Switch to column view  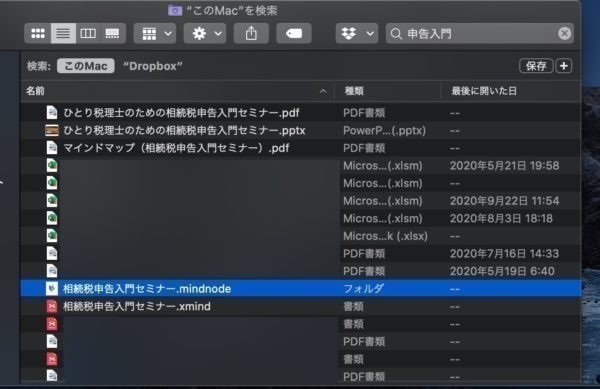[x=88, y=34]
